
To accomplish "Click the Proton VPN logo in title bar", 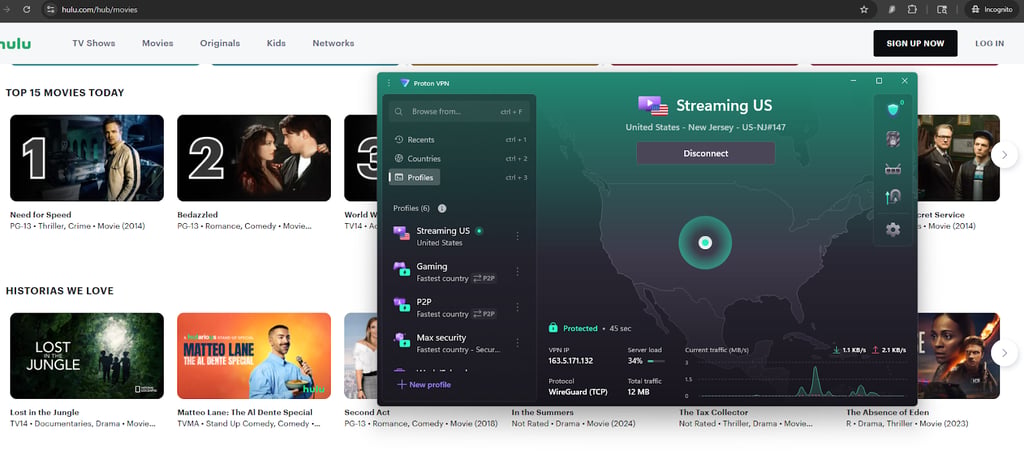I will click(x=405, y=83).
